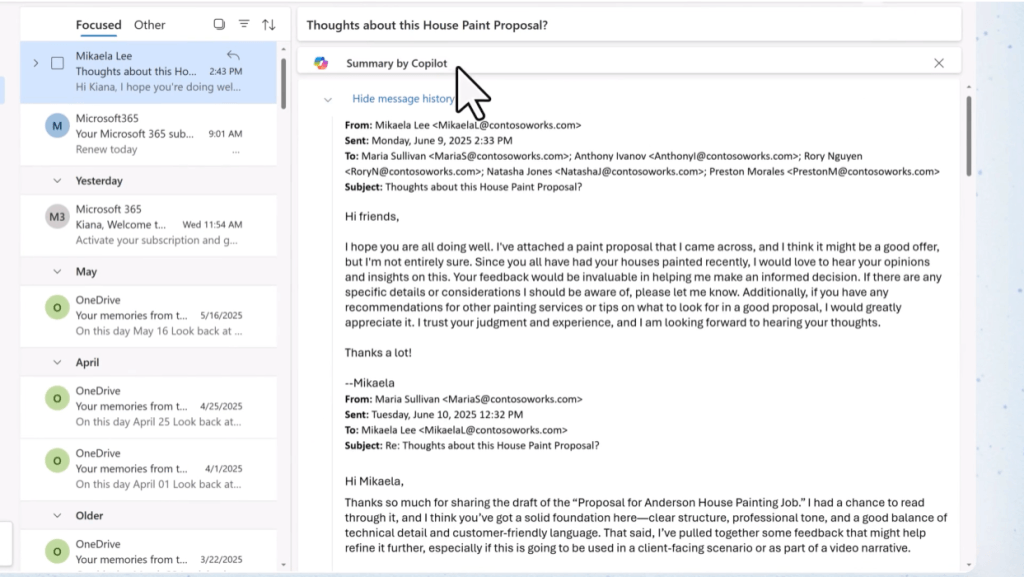
Task: Click the Subject Re: Thoughts about this line
Action: 472,446
